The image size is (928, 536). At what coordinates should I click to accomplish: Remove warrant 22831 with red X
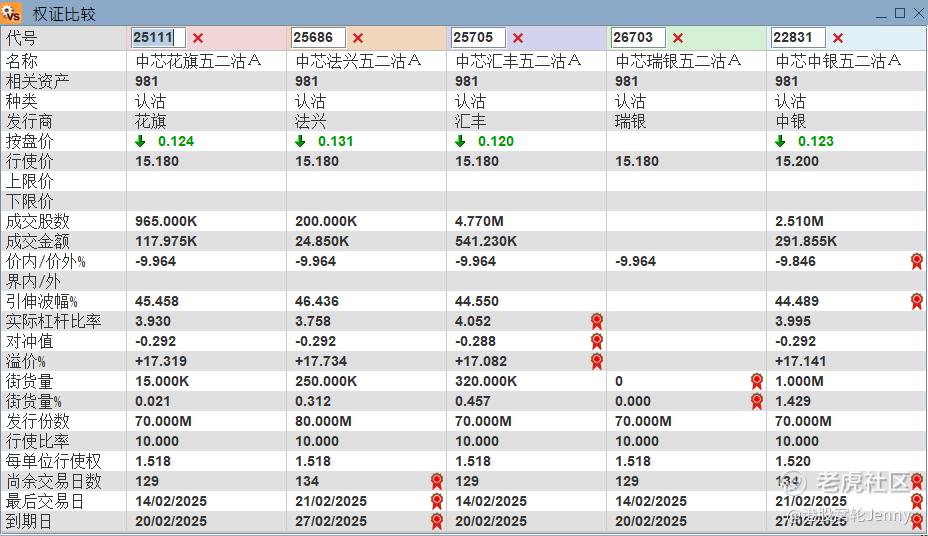click(837, 38)
